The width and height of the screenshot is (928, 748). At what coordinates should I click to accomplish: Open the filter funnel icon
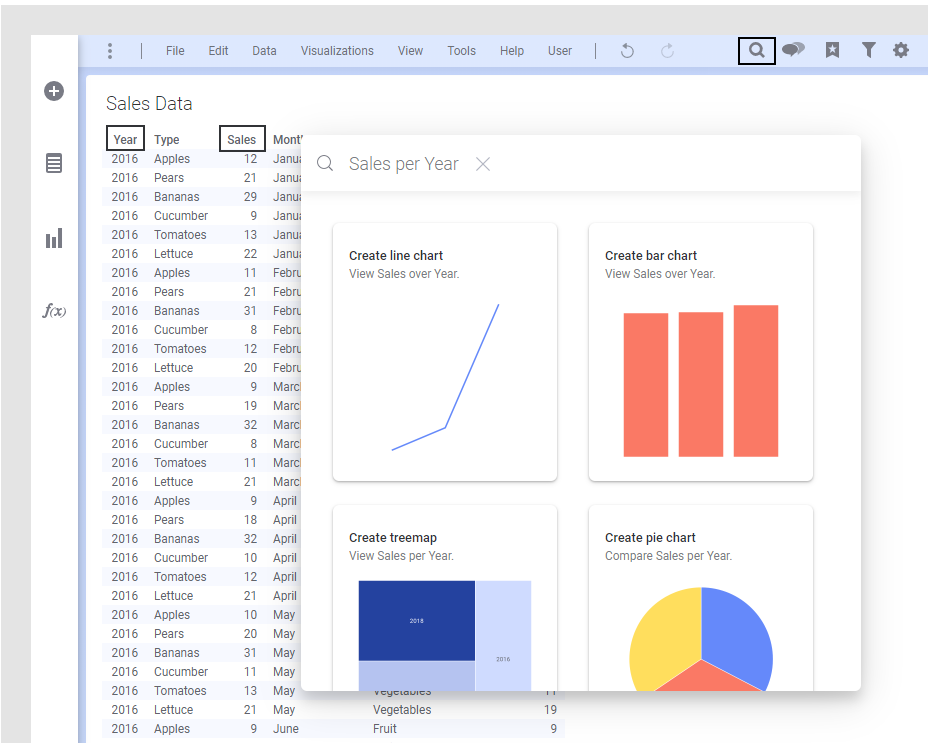click(x=869, y=50)
